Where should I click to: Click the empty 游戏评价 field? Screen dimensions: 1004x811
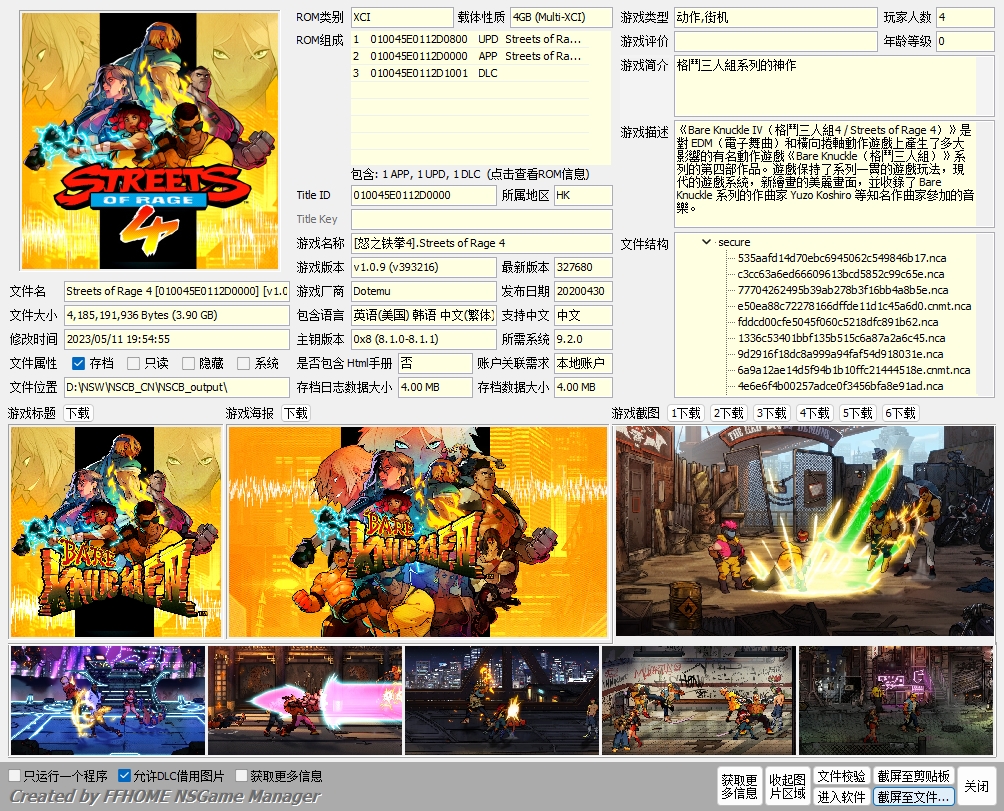click(775, 41)
